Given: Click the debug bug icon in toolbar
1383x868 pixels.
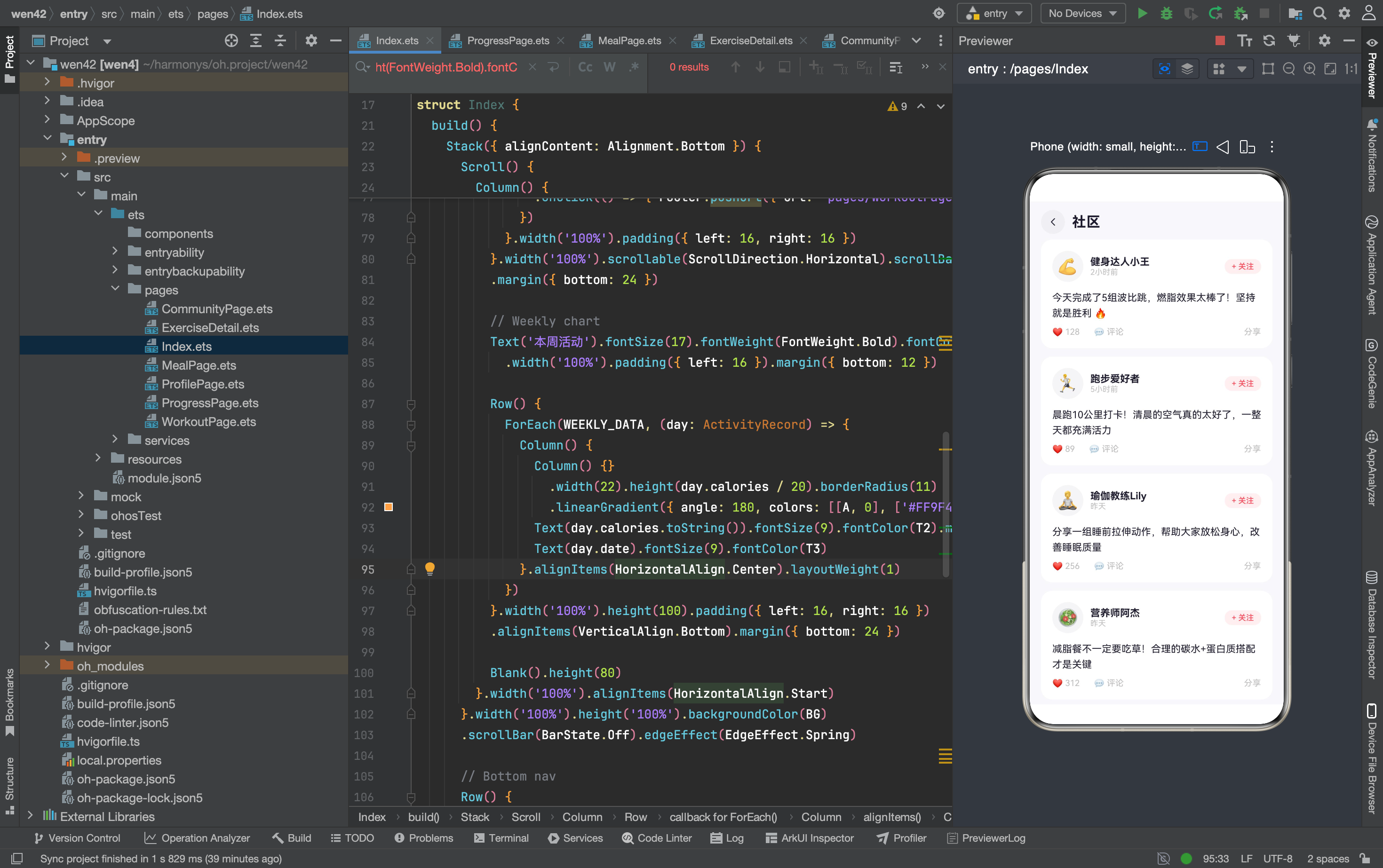Looking at the screenshot, I should tap(1166, 13).
